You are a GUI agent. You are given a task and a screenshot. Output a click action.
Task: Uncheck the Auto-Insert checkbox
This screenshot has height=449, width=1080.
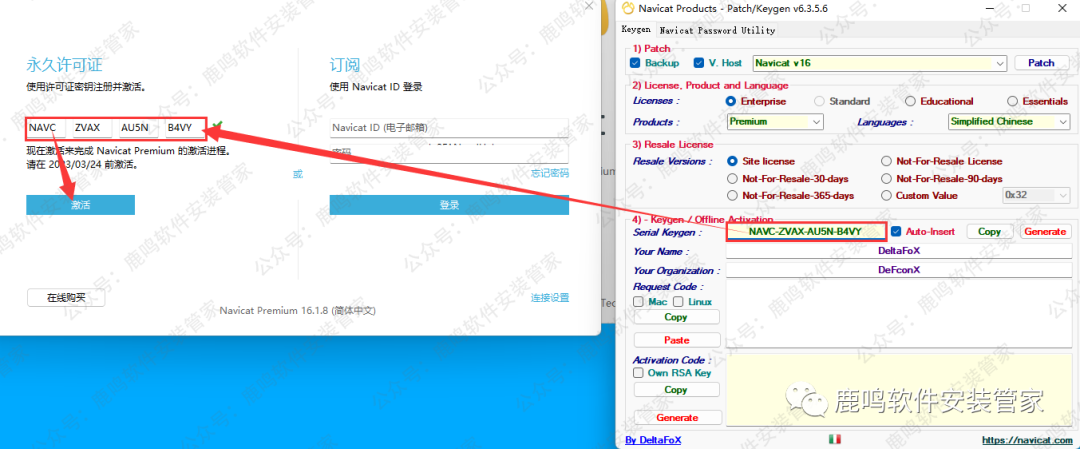coord(896,231)
